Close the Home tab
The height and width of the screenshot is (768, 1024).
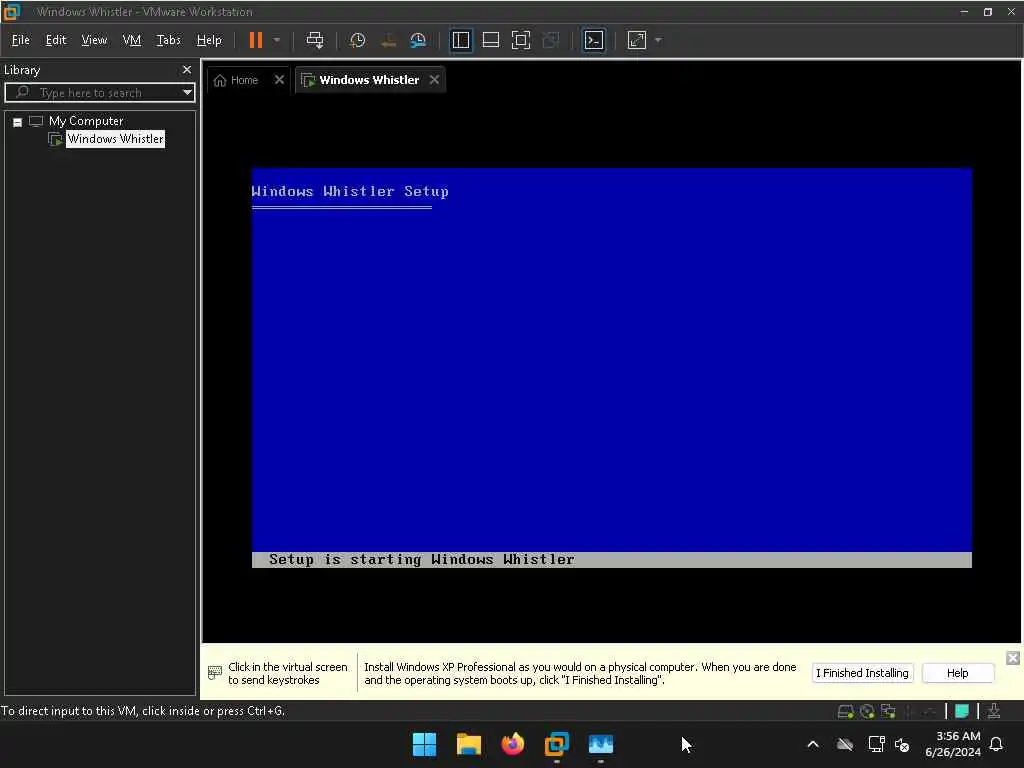pos(280,80)
